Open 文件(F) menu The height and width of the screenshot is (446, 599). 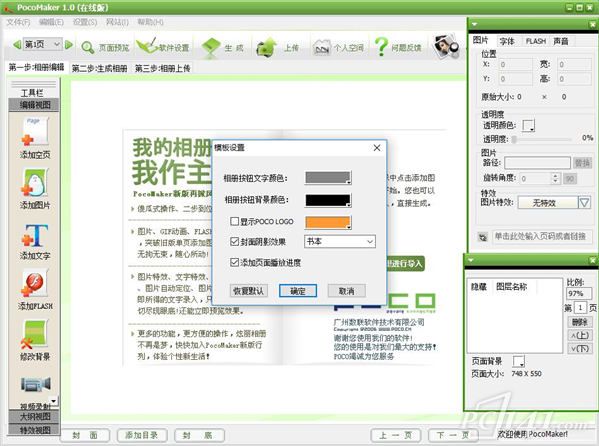(18, 22)
